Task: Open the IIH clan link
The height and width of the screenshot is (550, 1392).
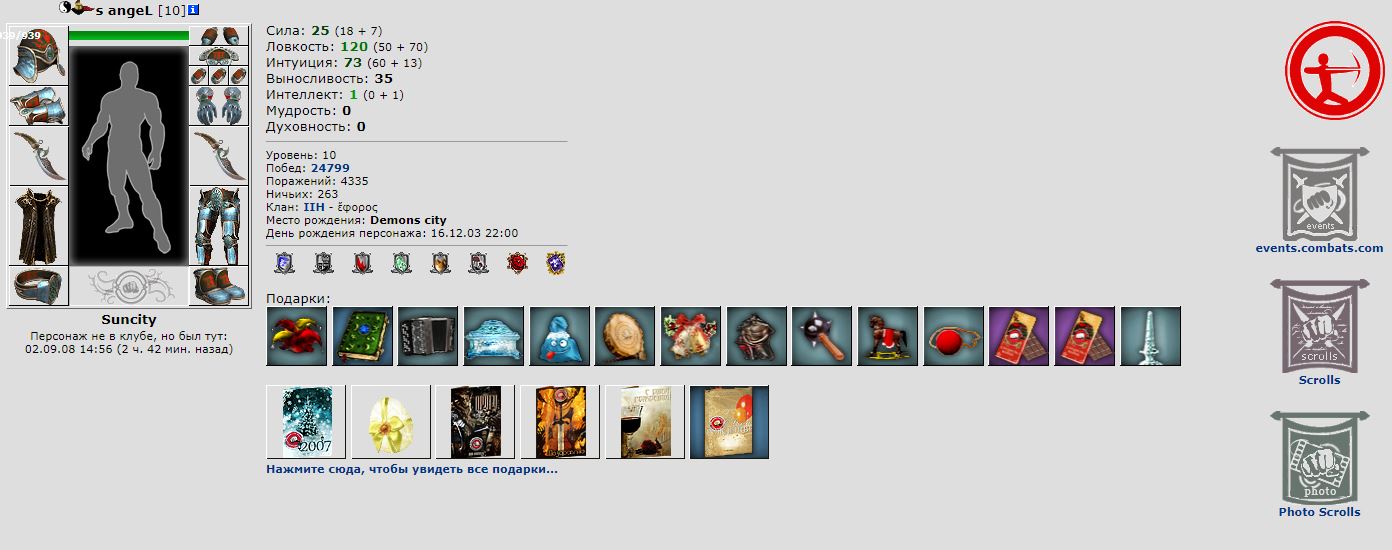Action: click(314, 207)
